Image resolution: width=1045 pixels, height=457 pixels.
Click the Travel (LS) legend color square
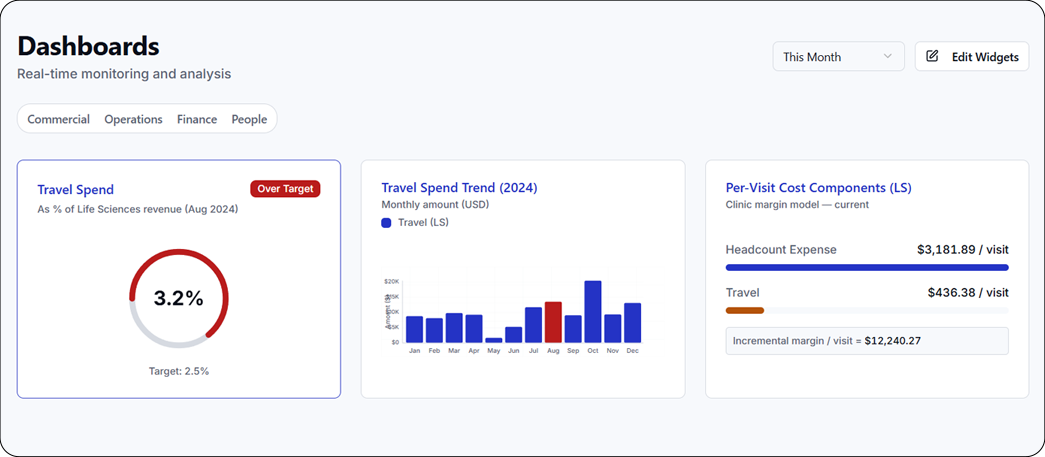point(387,223)
